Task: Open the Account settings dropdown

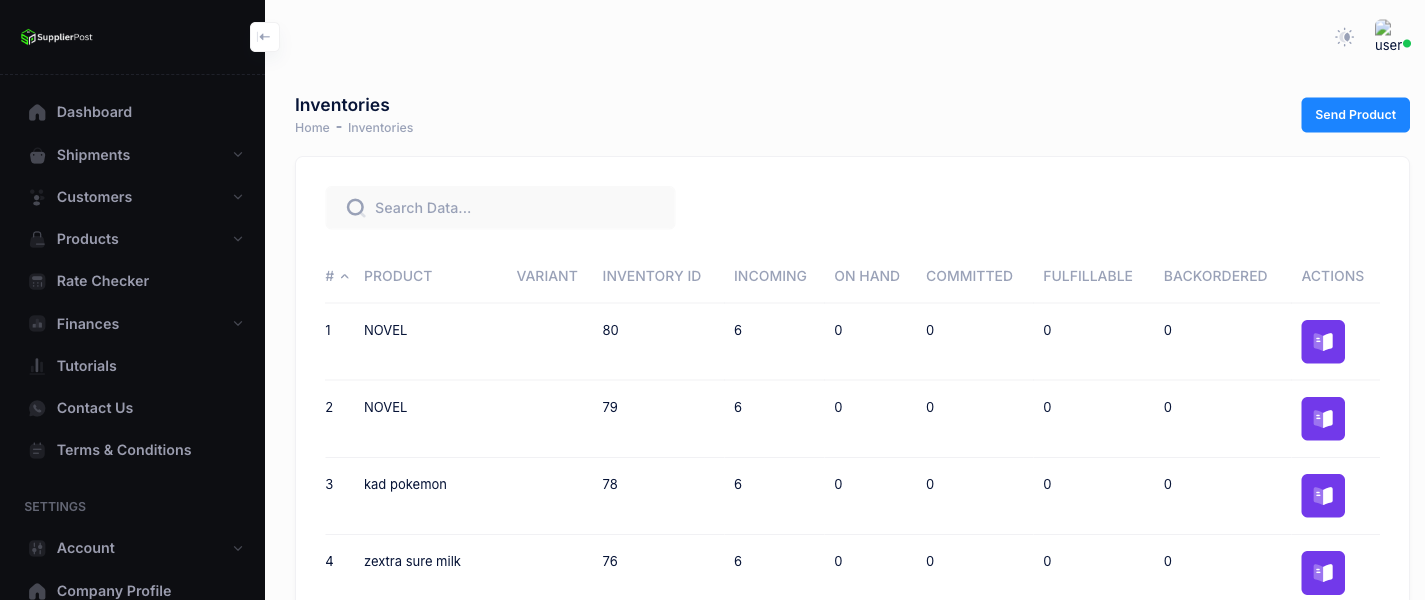Action: pyautogui.click(x=85, y=548)
